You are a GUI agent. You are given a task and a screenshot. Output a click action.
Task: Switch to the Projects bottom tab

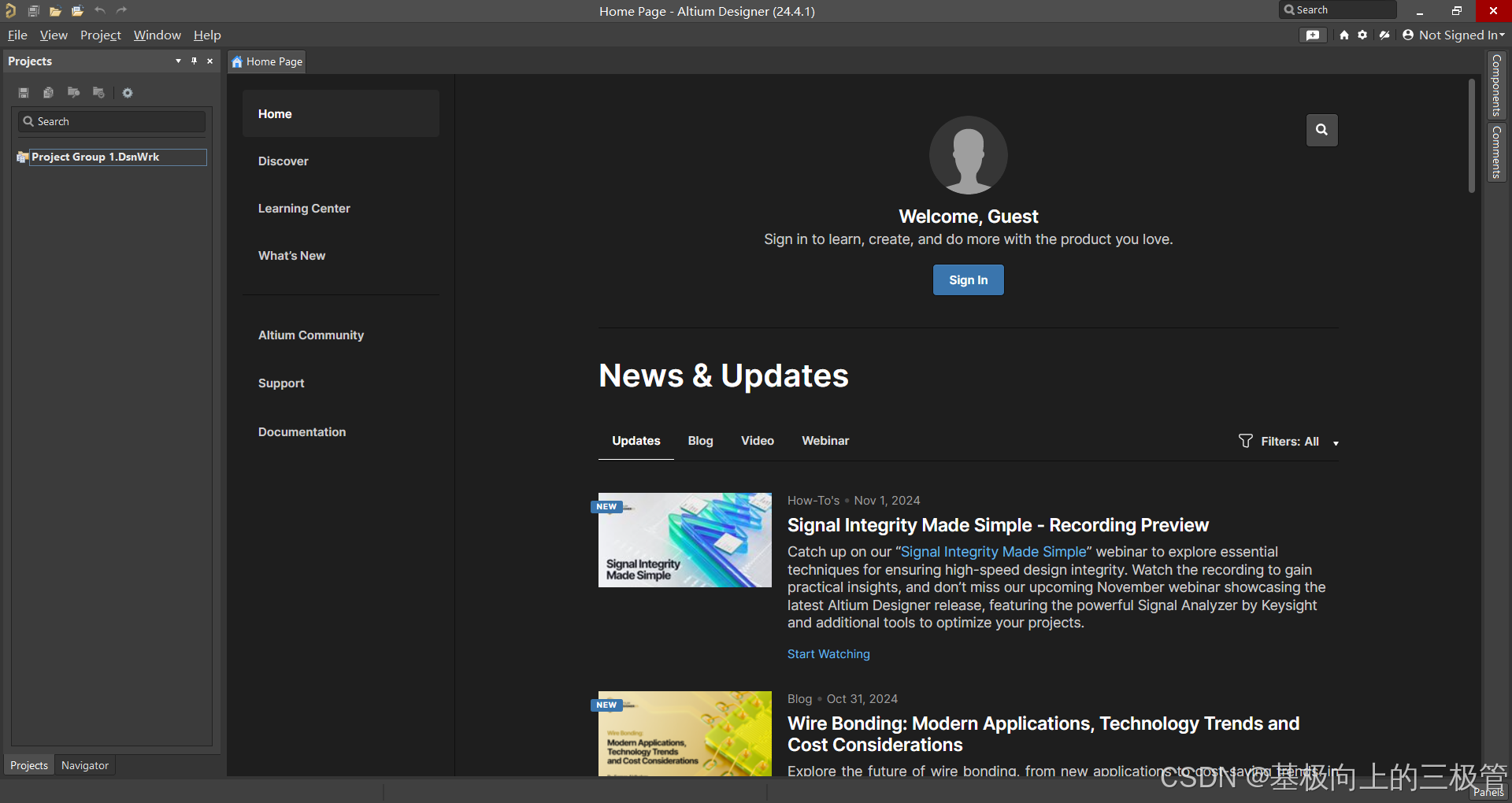click(29, 765)
